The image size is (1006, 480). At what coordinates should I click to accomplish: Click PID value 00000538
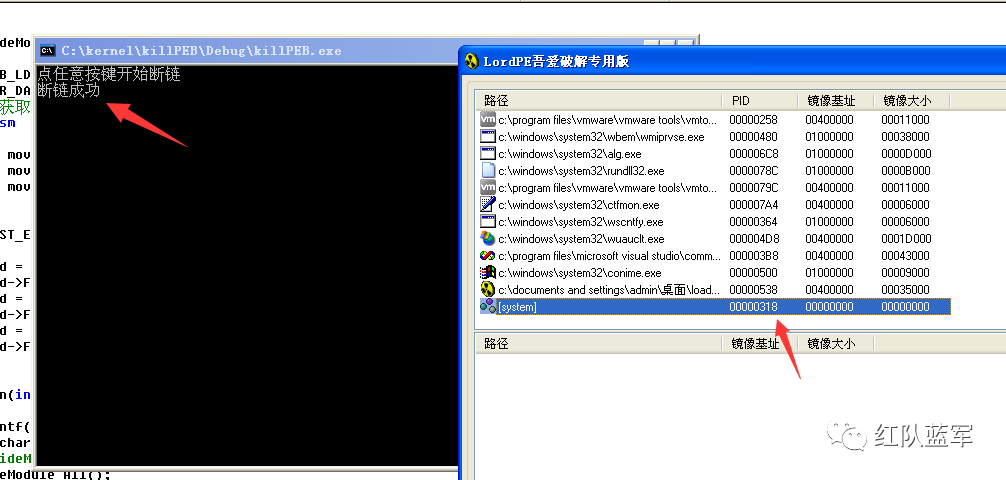tap(753, 290)
